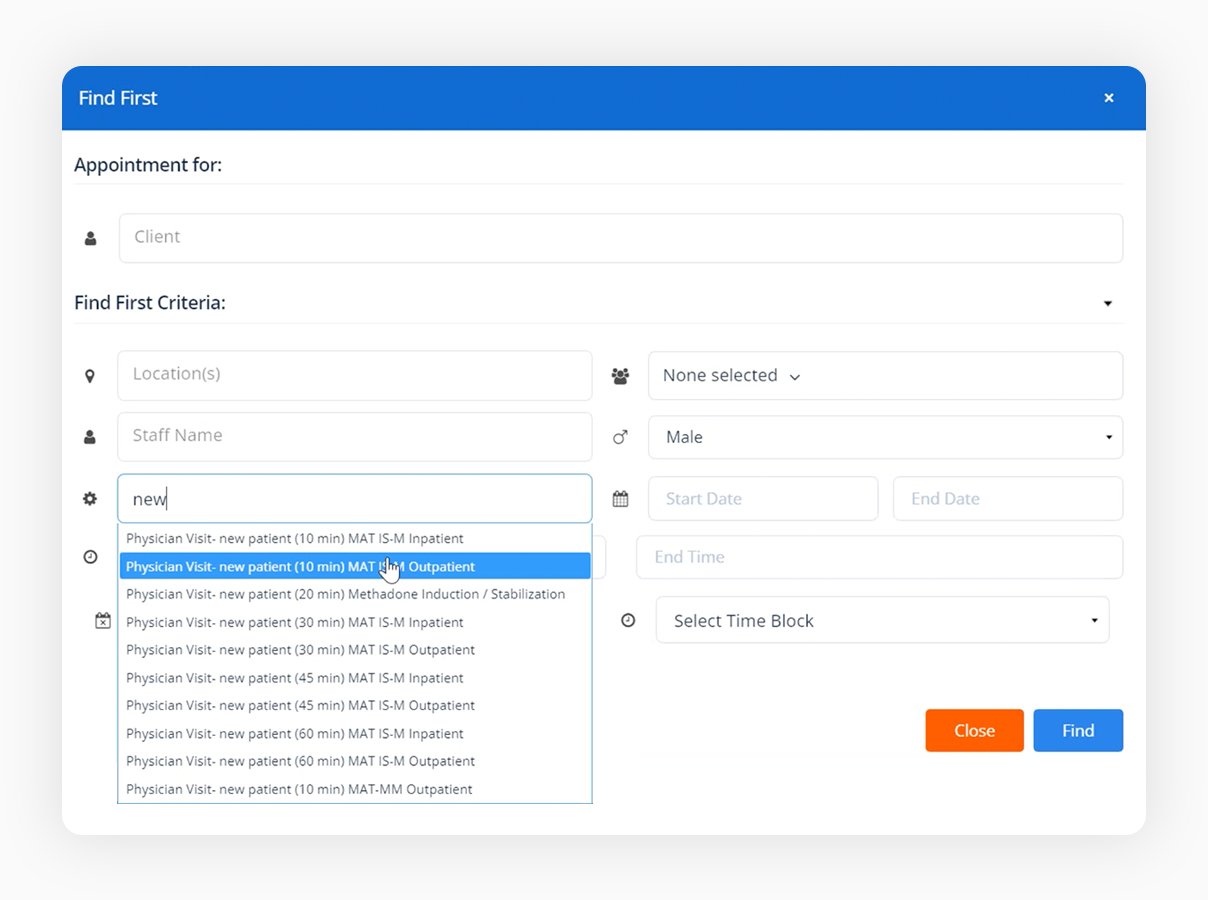Click the group people icon
Viewport: 1208px width, 900px height.
(621, 376)
